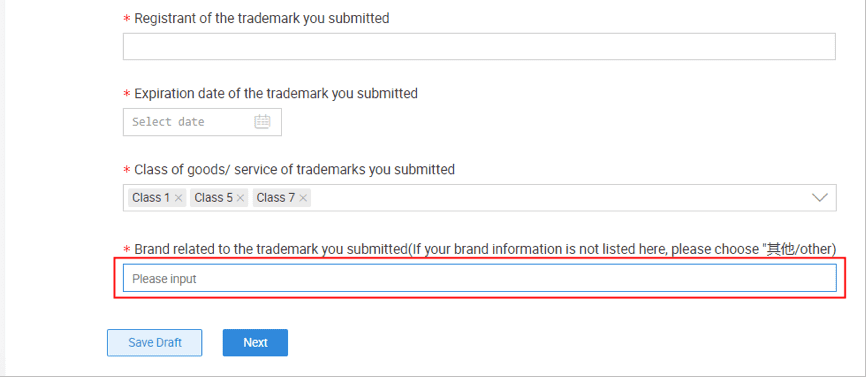
Task: Expand the class dropdown chevron arrow
Action: 820,198
